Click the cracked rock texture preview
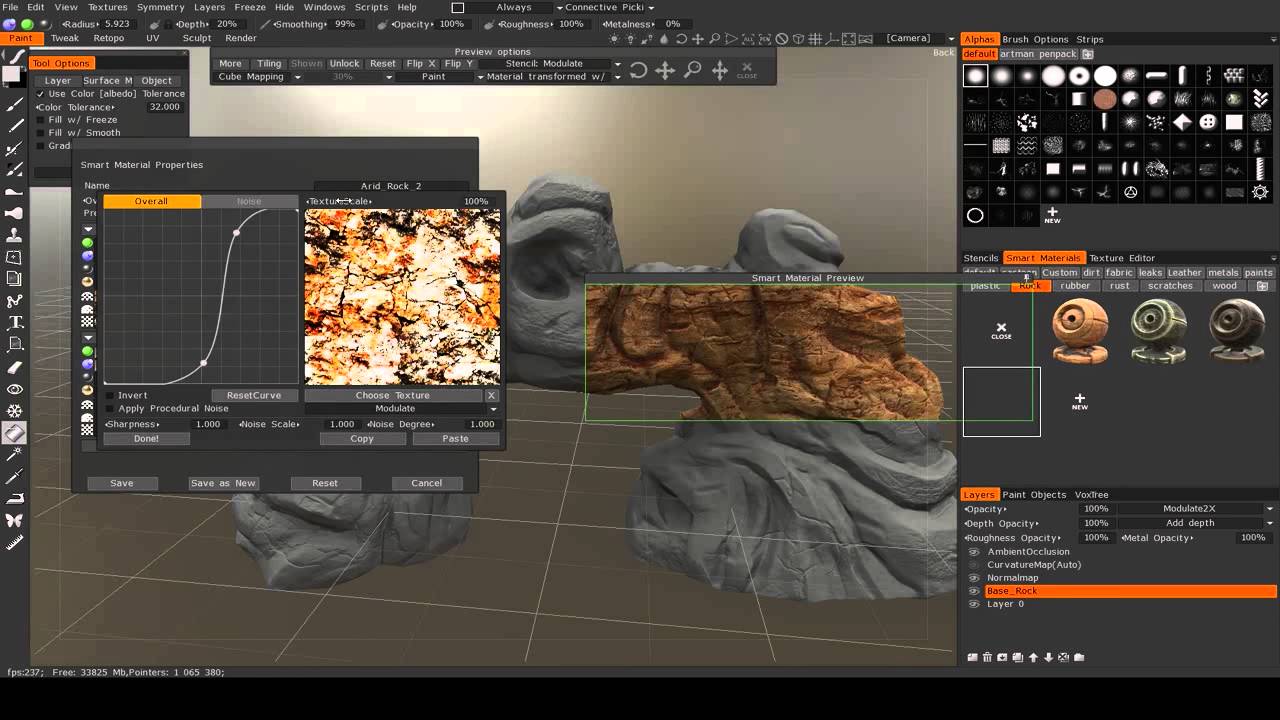 click(402, 297)
